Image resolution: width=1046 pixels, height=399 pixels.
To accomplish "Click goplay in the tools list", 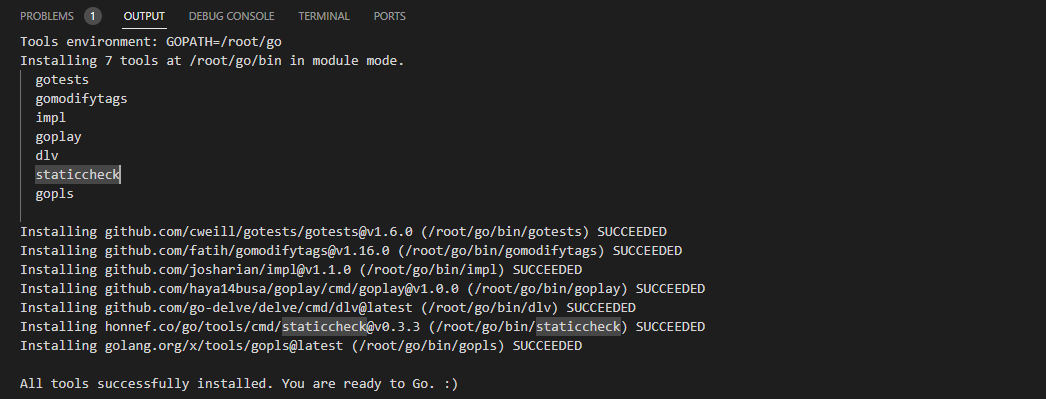I will (x=59, y=137).
